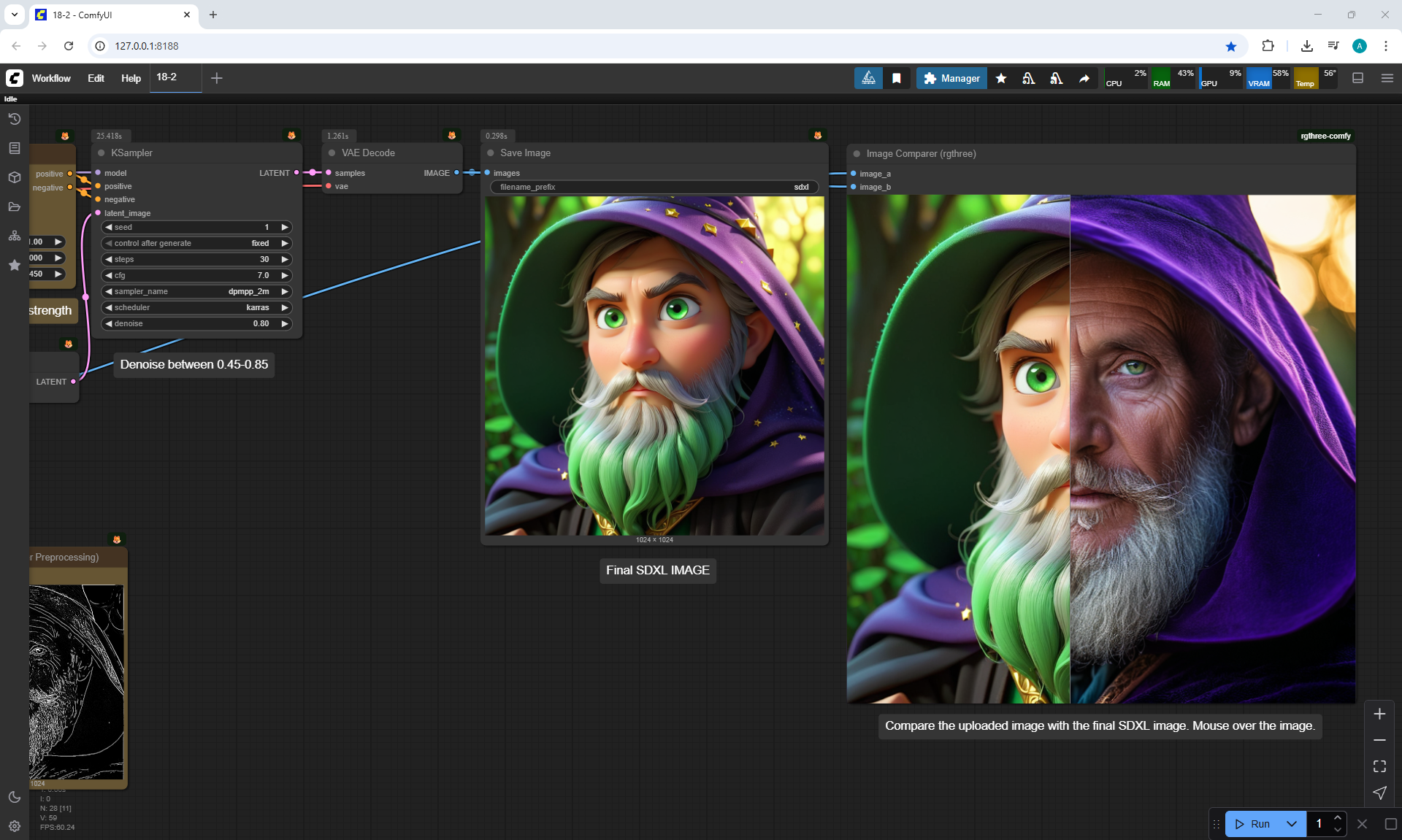Viewport: 1402px width, 840px height.
Task: Click the fit view icon
Action: pyautogui.click(x=1379, y=766)
